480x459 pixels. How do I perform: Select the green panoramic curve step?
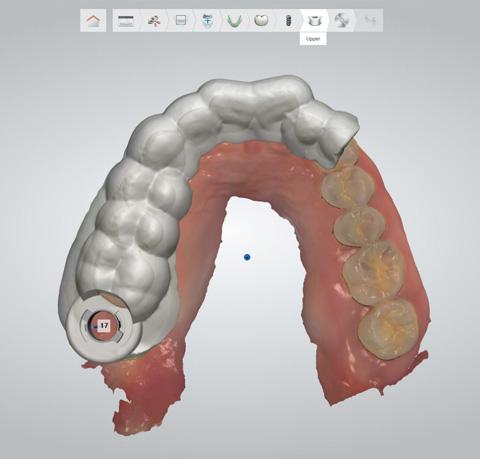point(235,21)
